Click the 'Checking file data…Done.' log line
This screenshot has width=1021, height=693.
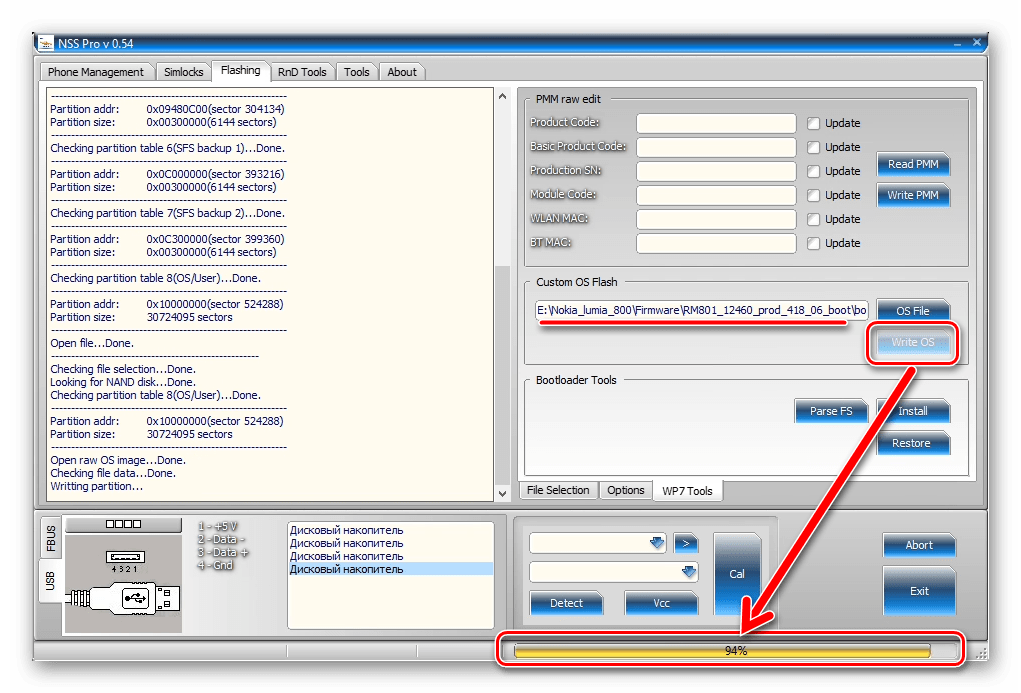[114, 474]
